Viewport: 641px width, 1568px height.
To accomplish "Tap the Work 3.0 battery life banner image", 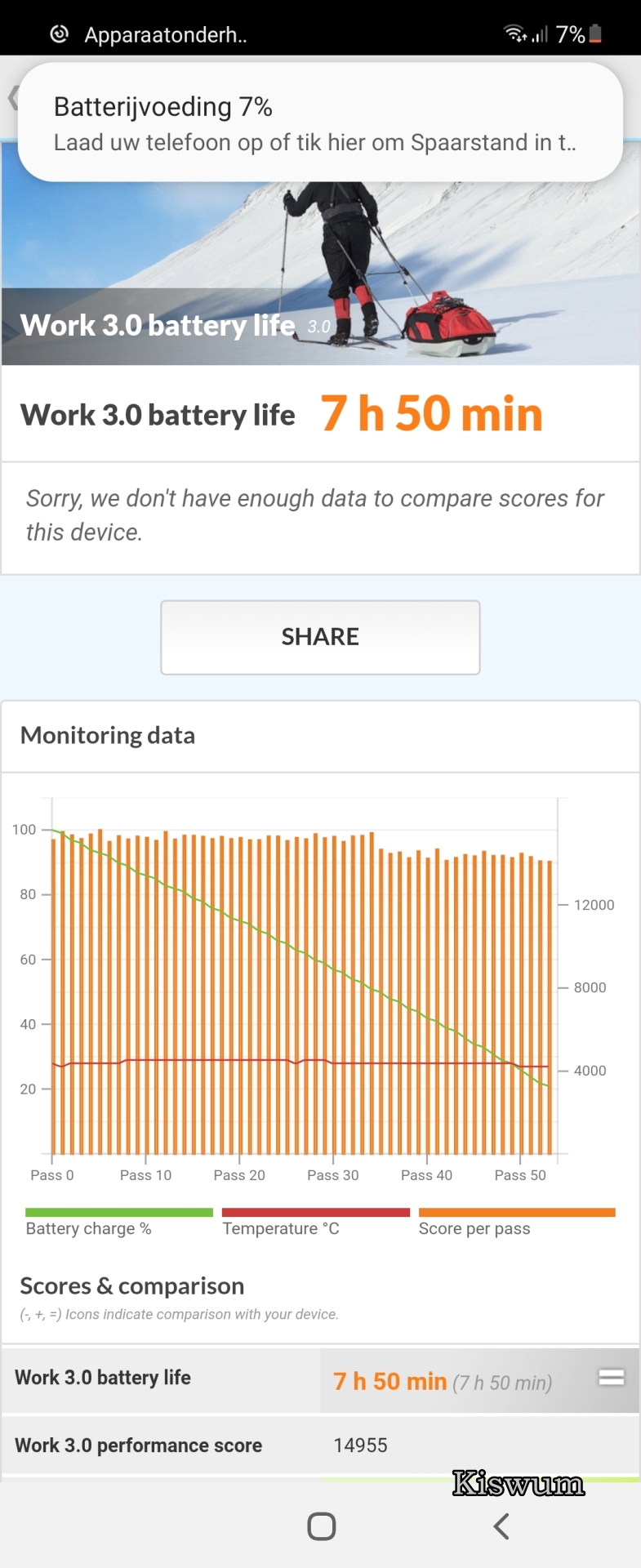I will click(x=320, y=253).
